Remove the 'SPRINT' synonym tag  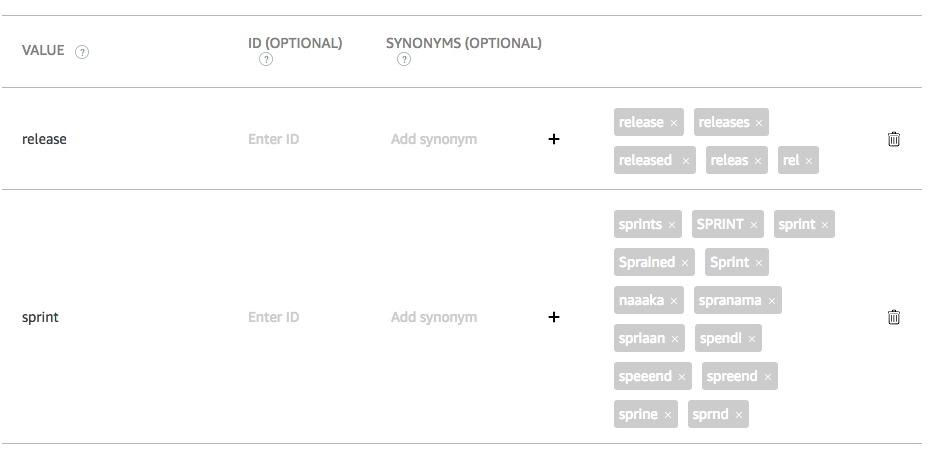point(754,225)
